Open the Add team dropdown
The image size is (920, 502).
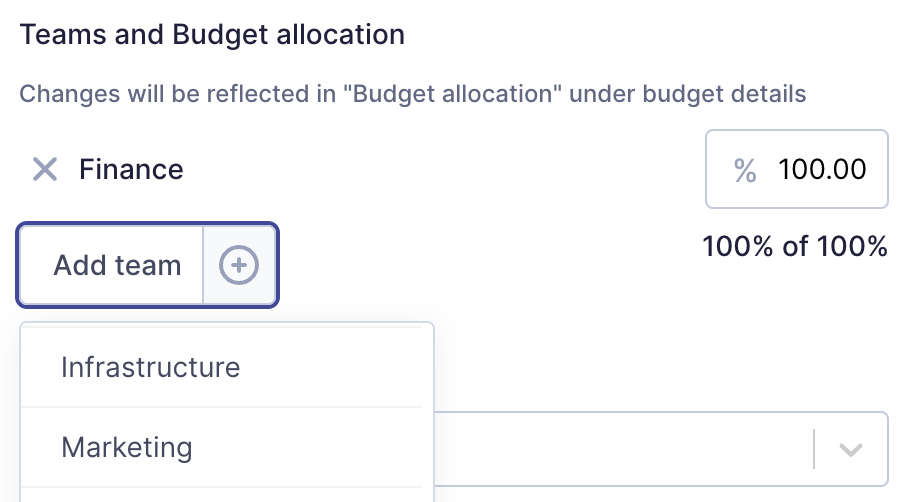[147, 265]
